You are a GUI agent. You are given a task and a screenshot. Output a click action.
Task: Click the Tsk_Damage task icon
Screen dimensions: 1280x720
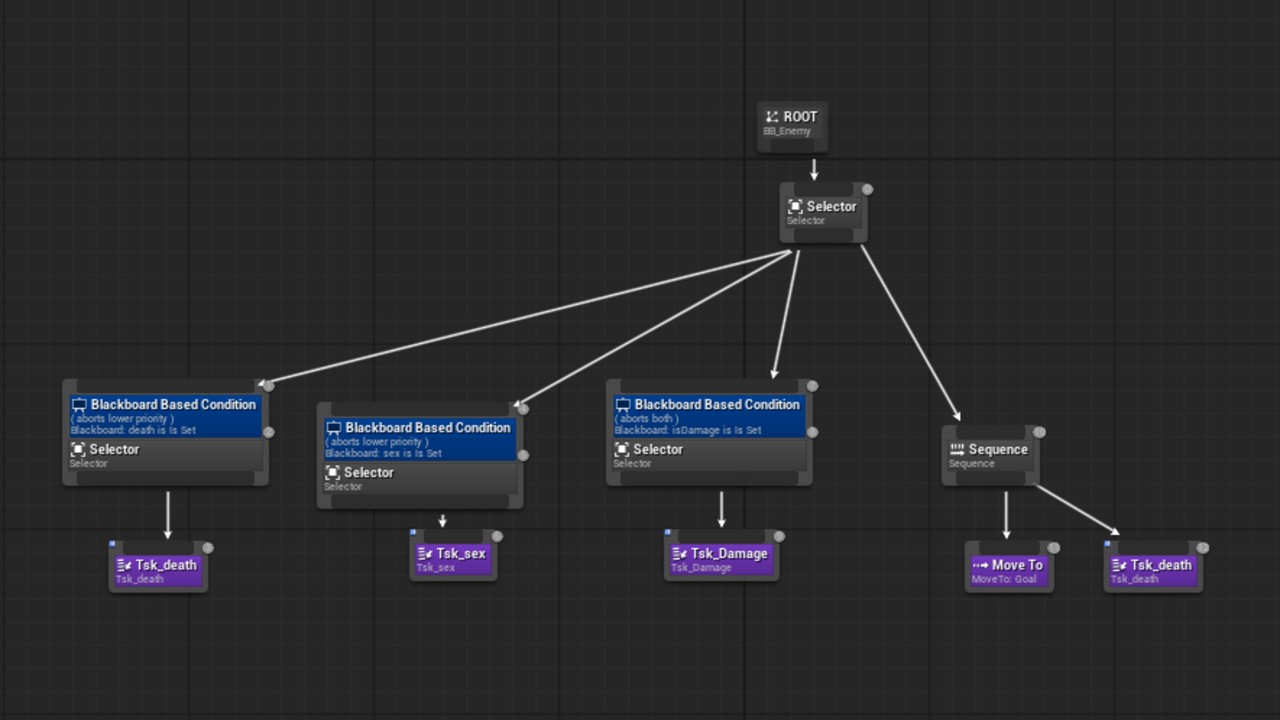pos(680,554)
